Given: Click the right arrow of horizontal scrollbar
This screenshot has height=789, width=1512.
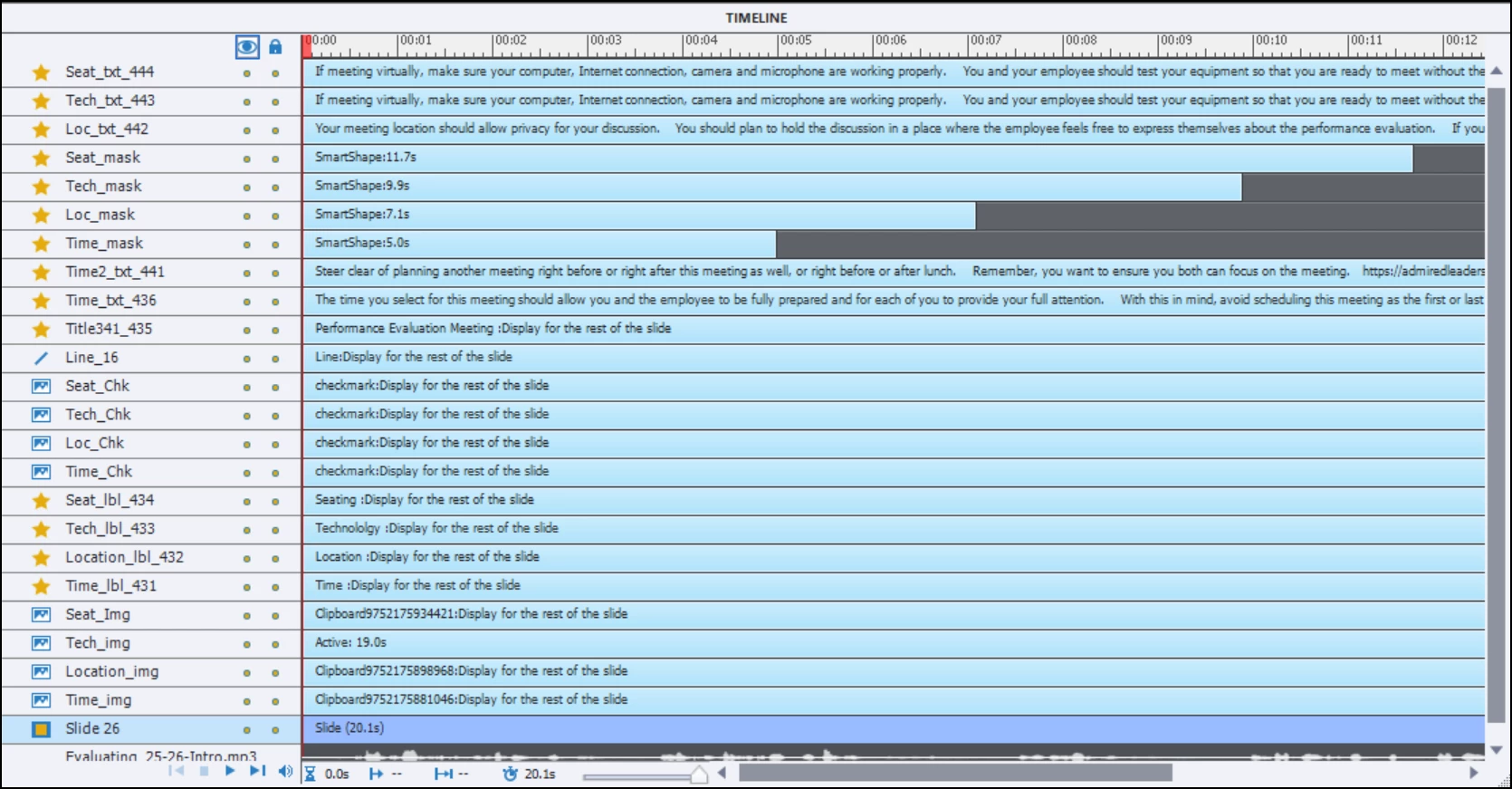Looking at the screenshot, I should pyautogui.click(x=1473, y=773).
